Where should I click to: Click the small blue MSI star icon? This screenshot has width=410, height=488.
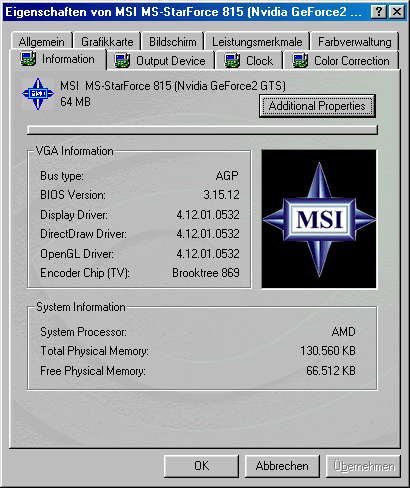[x=38, y=94]
